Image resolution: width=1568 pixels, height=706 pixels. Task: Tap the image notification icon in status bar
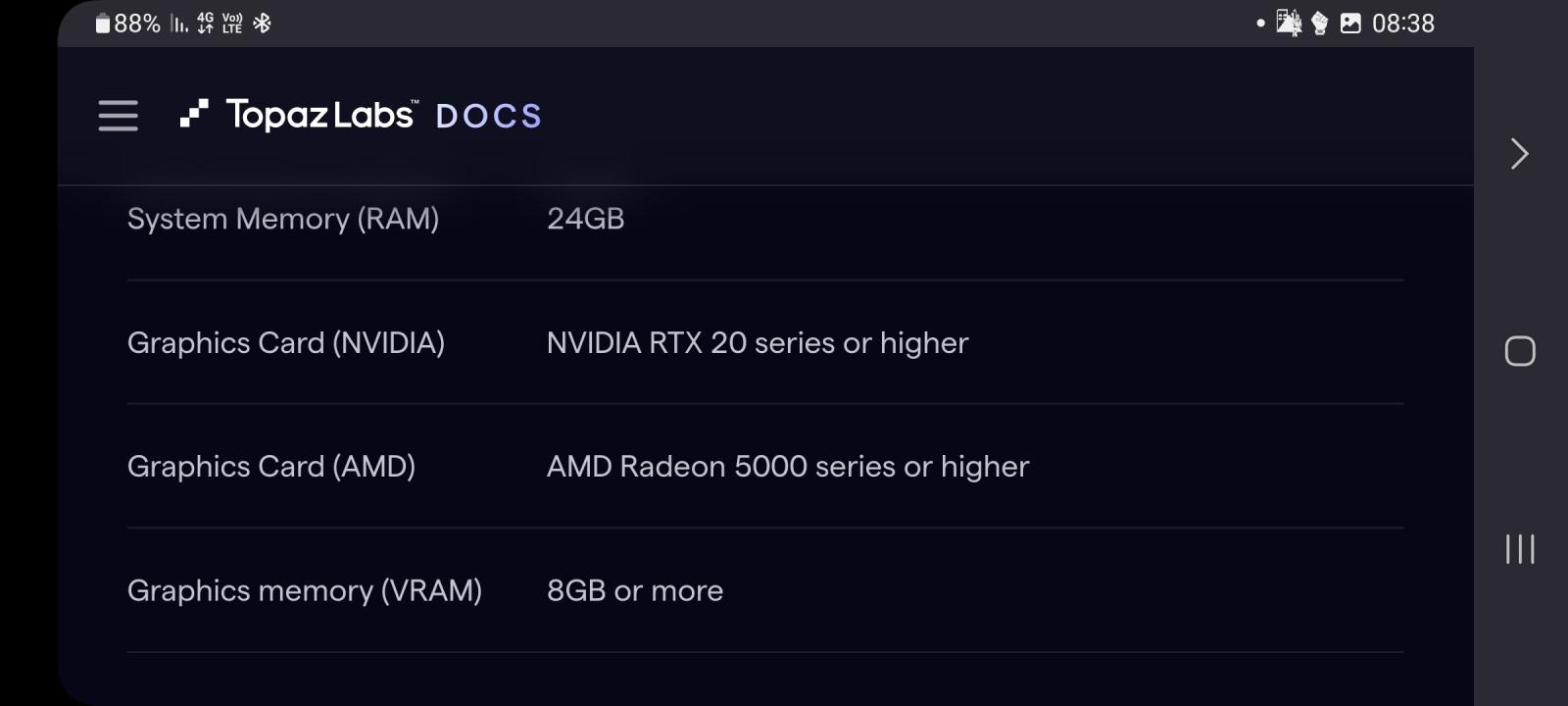point(1350,24)
